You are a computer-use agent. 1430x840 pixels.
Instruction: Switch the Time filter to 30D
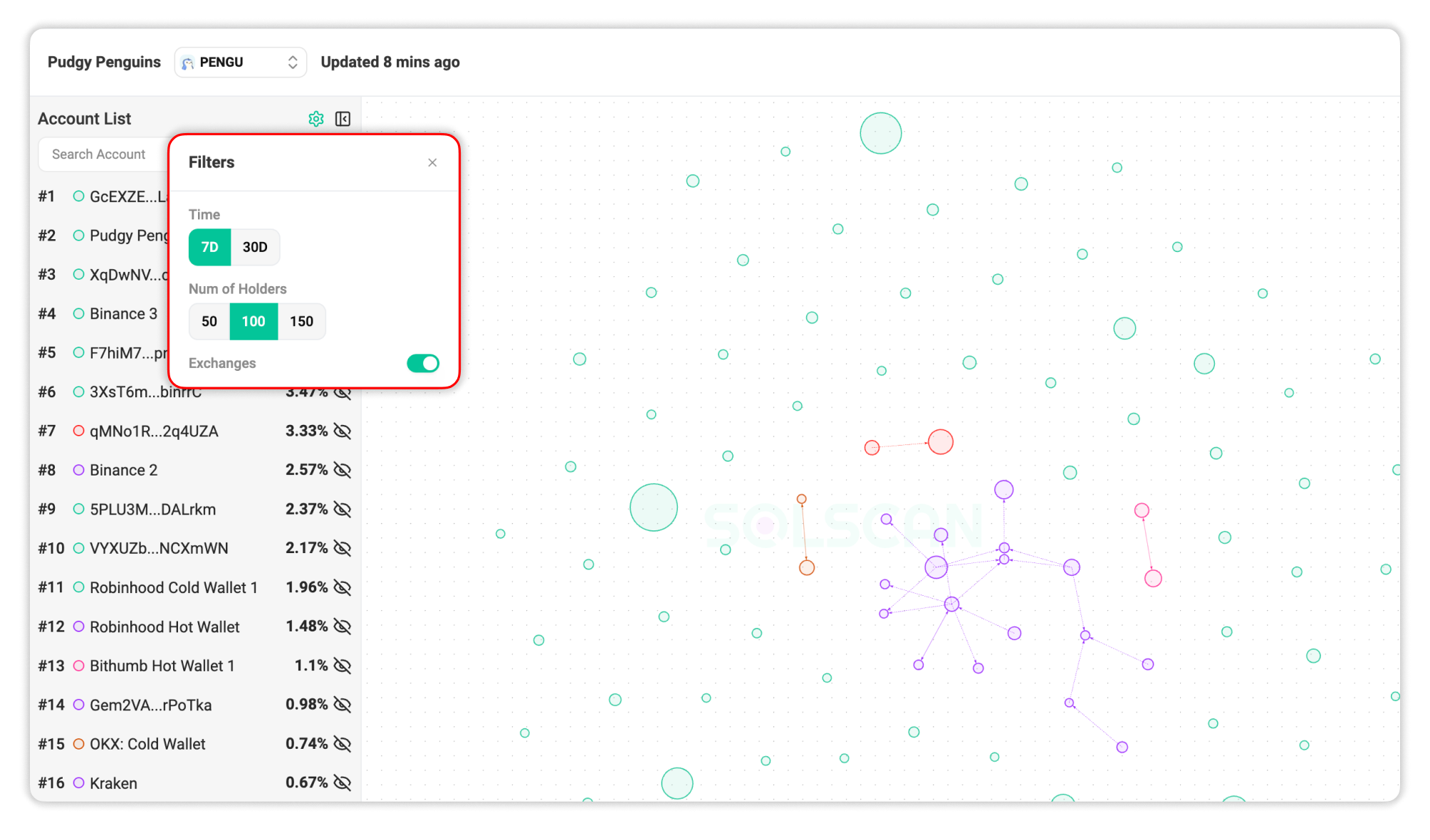255,247
